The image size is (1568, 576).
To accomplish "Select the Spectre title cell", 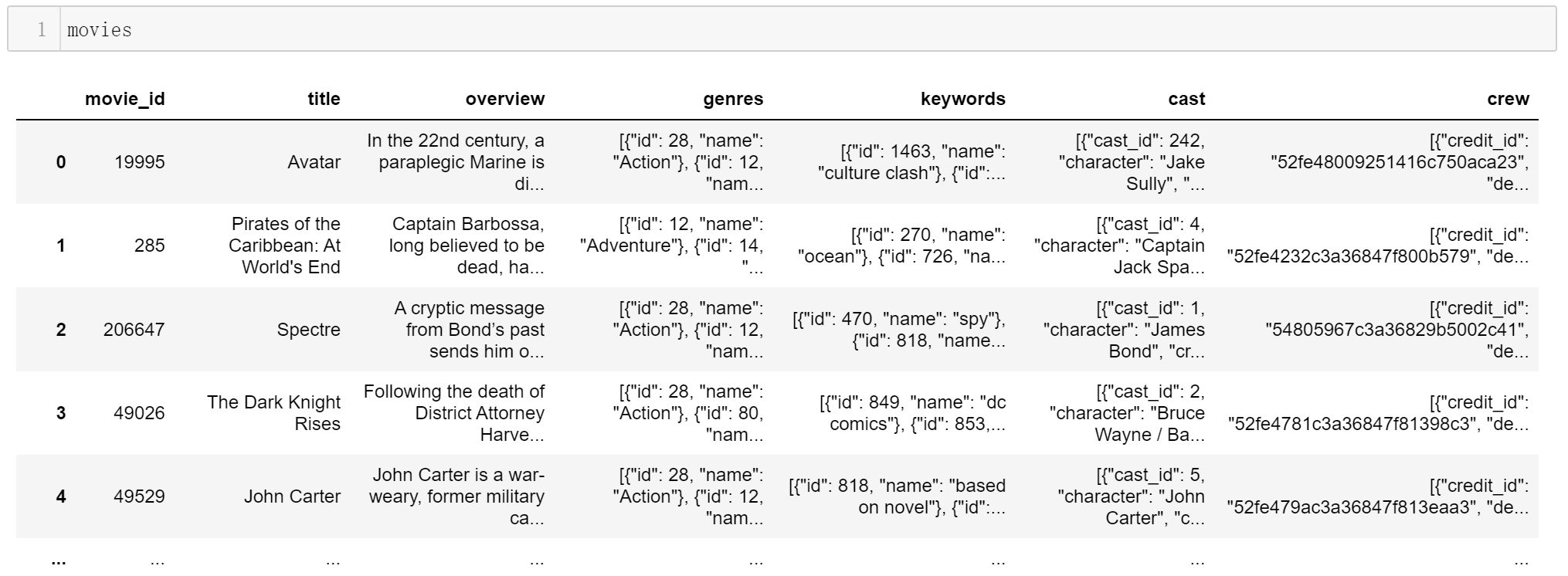I will coord(308,330).
